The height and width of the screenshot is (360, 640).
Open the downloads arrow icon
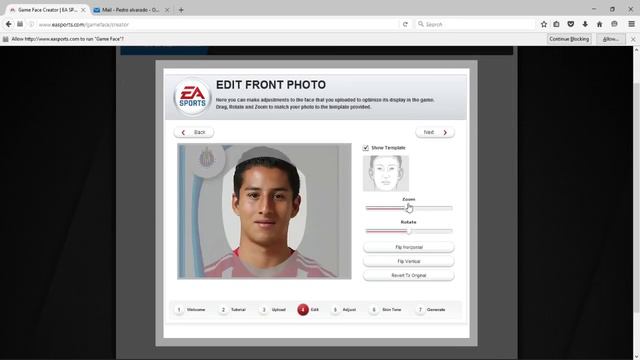click(585, 24)
